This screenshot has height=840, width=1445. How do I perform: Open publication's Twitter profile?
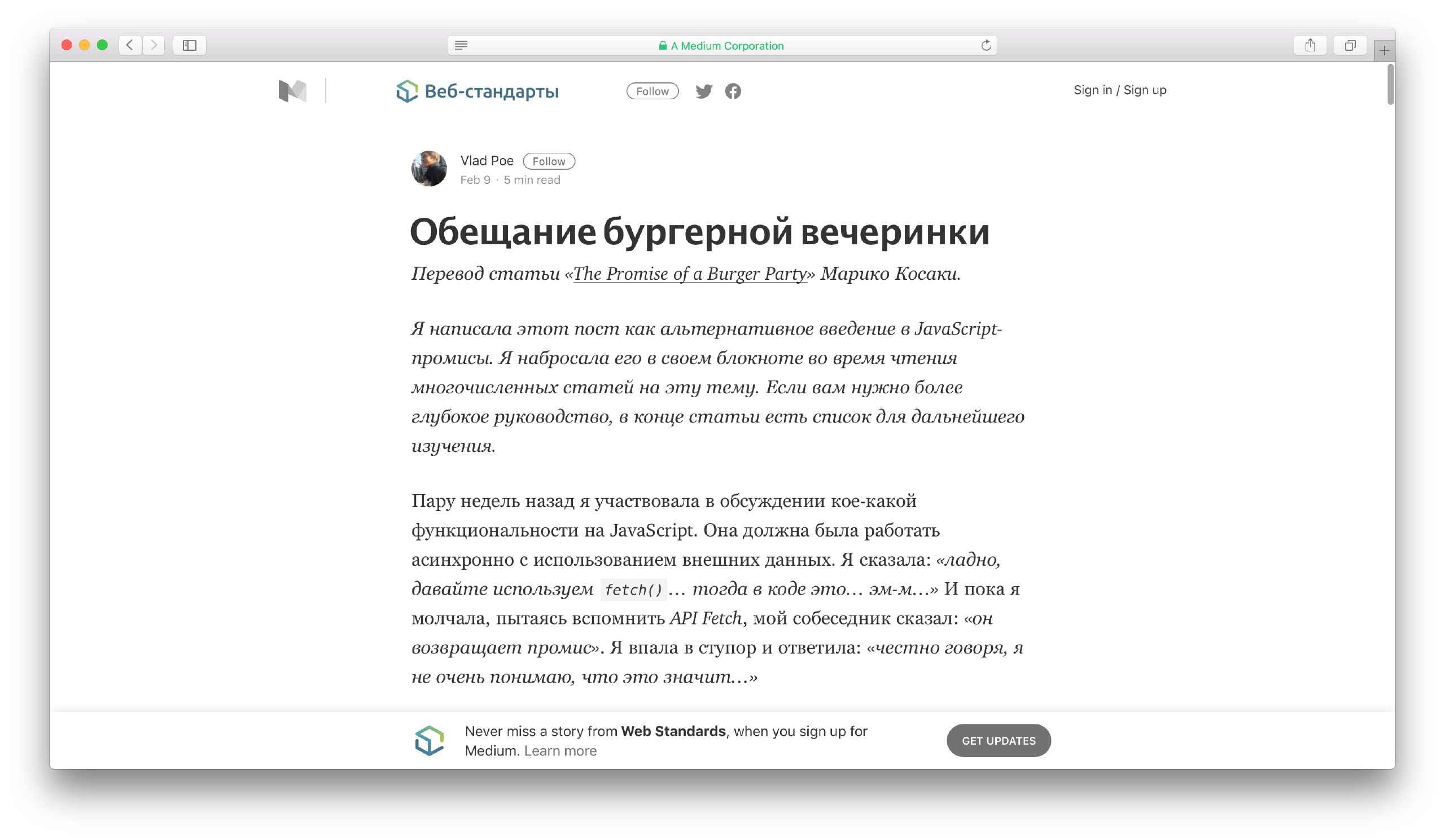[703, 91]
